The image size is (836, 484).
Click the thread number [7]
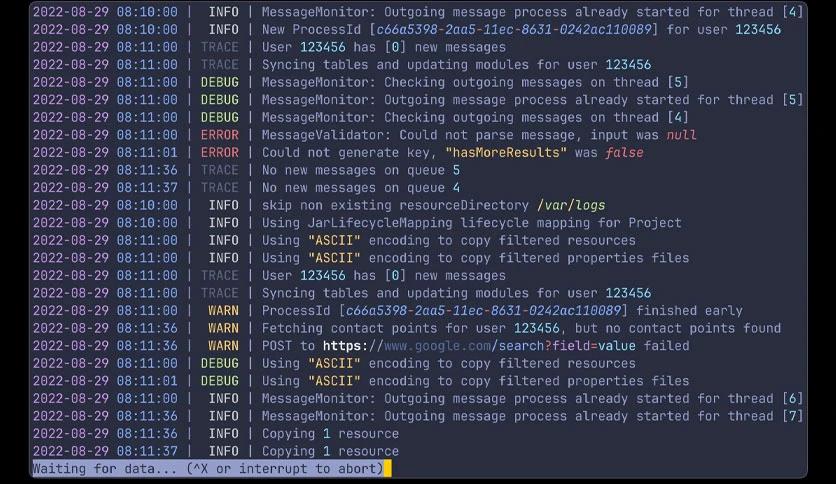792,416
